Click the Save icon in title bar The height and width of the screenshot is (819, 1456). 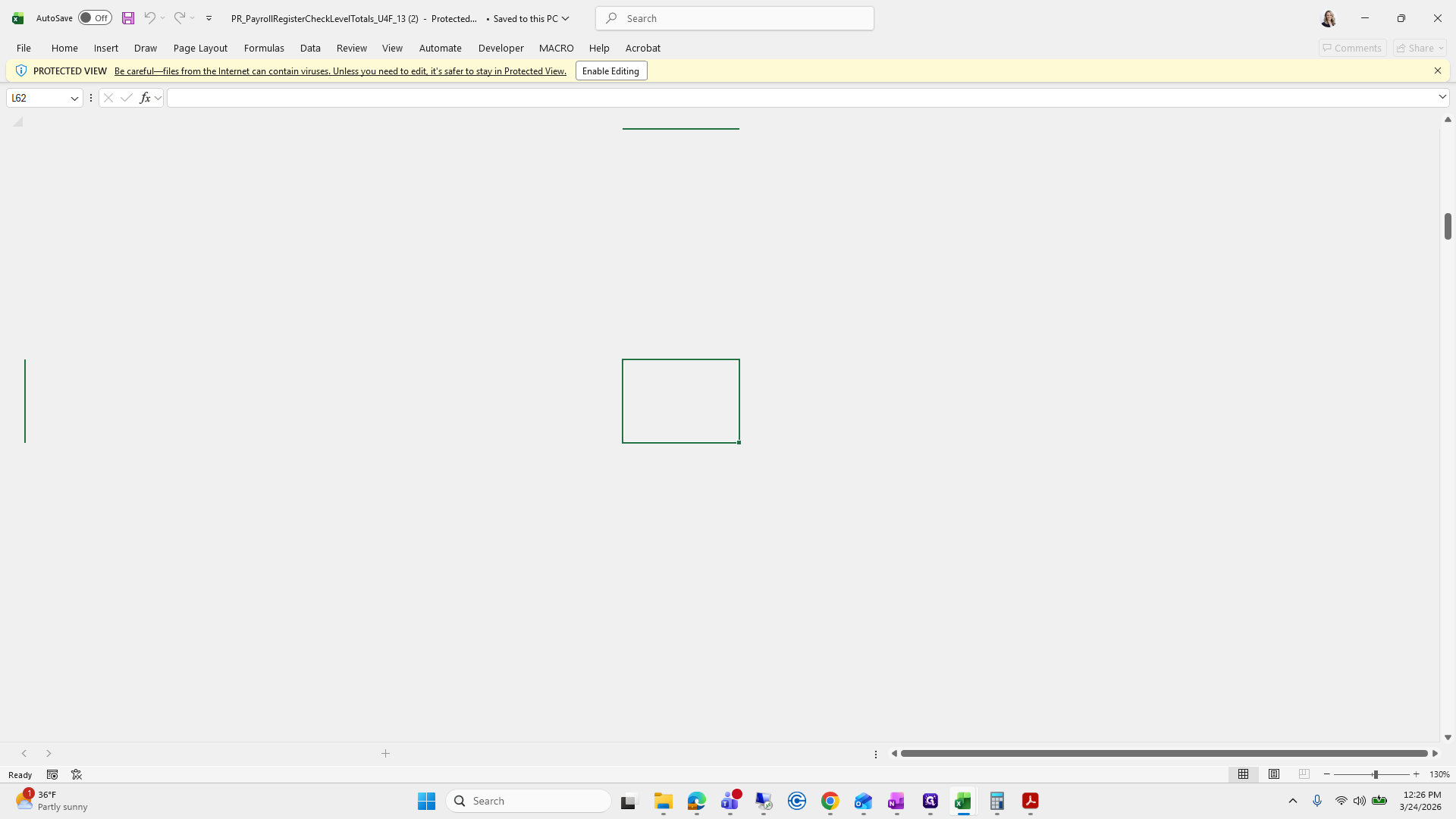(x=128, y=18)
